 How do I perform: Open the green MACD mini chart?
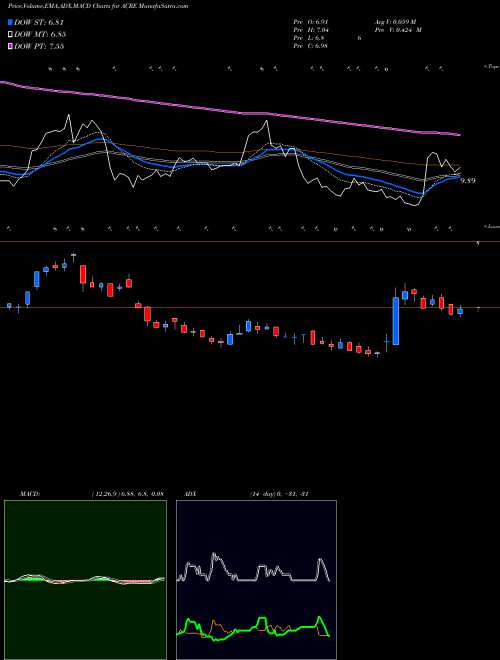[85, 580]
